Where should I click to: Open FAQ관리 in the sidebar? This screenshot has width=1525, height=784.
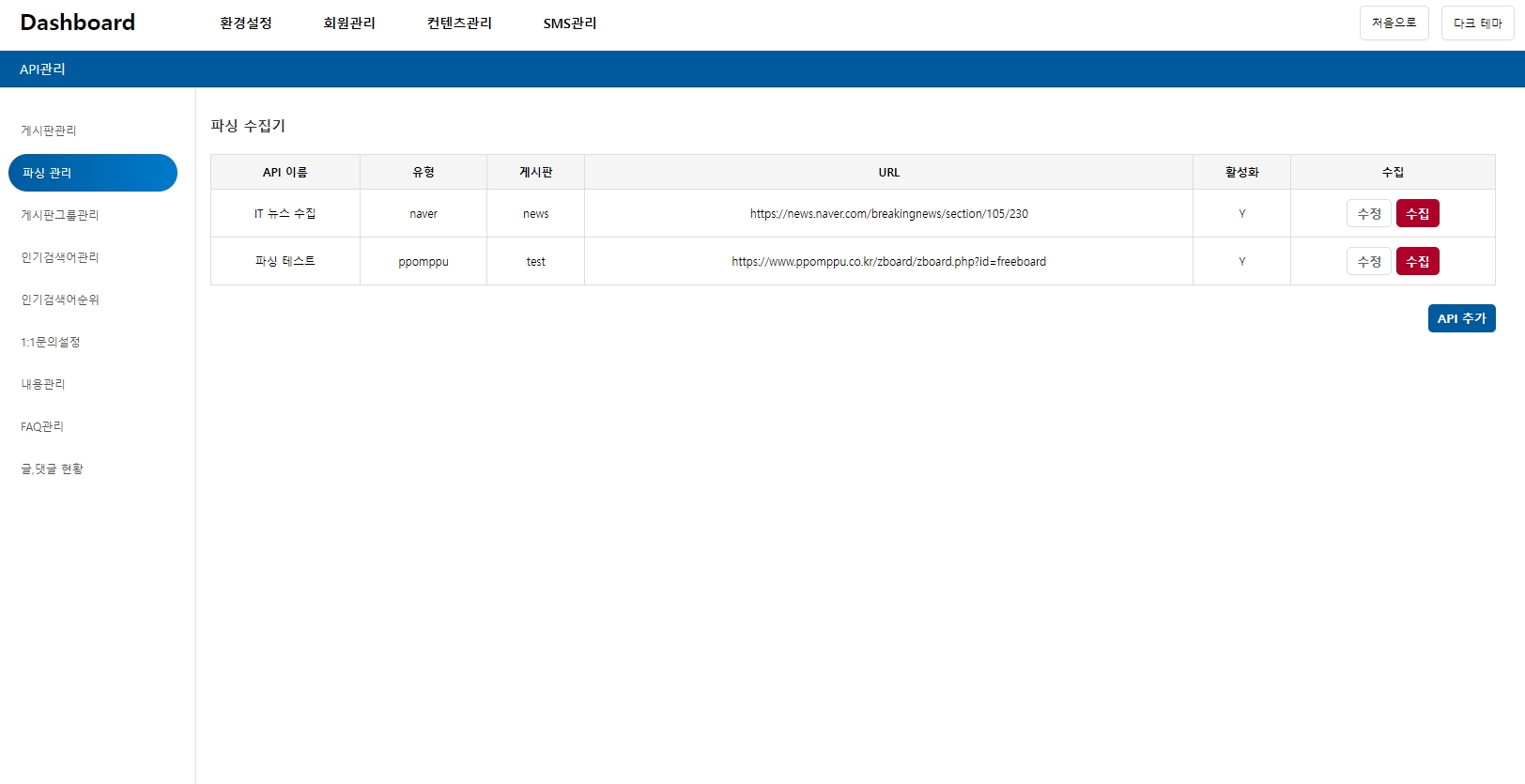coord(42,426)
